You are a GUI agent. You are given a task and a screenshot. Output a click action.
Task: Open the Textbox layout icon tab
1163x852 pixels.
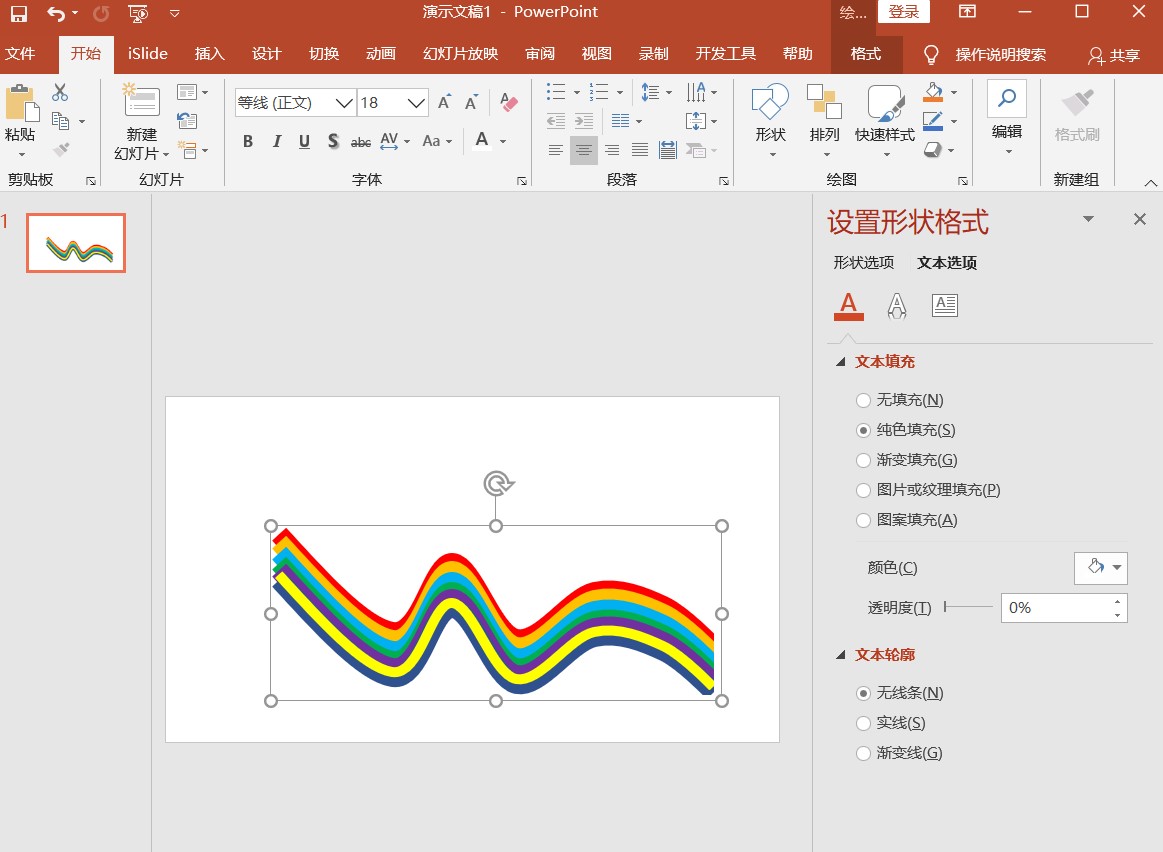pyautogui.click(x=944, y=306)
